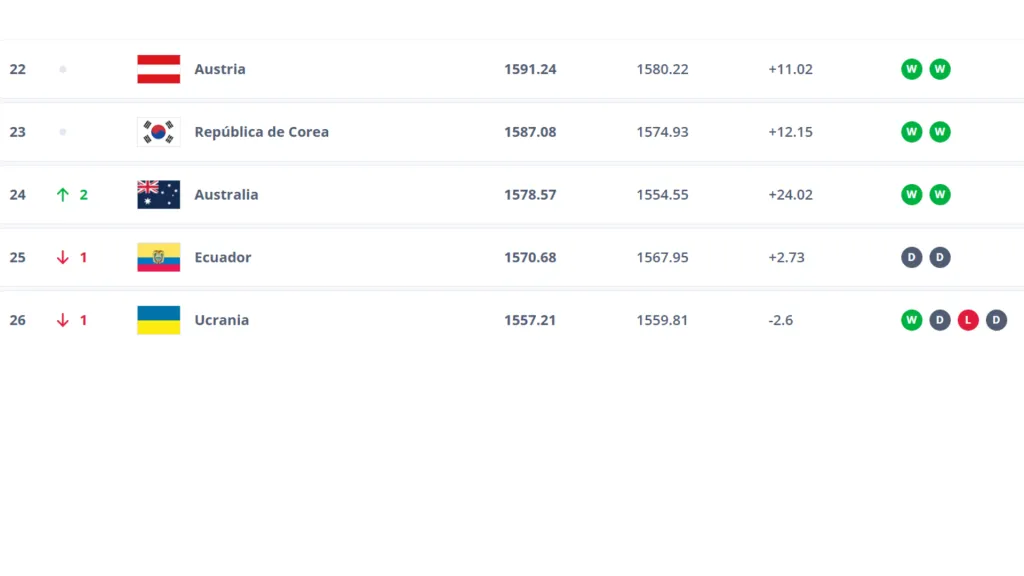Click the República de Corea flag icon

156,131
